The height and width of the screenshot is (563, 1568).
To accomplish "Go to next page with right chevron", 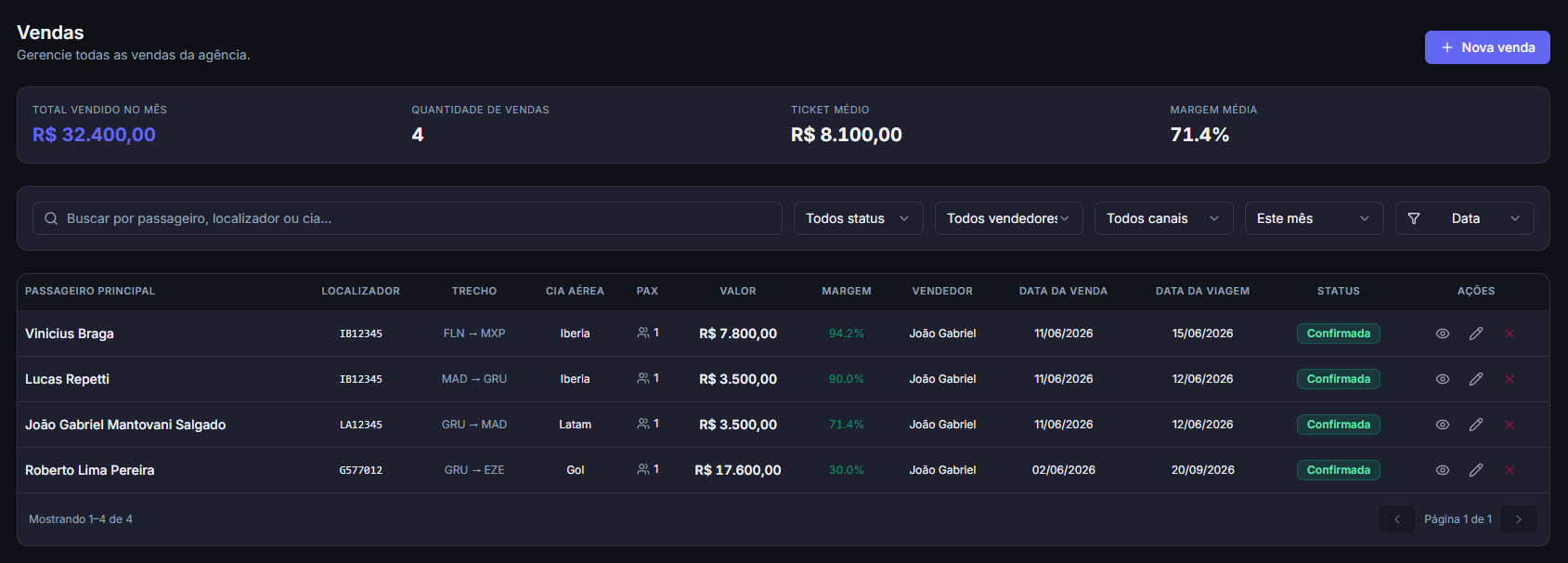I will [x=1519, y=519].
